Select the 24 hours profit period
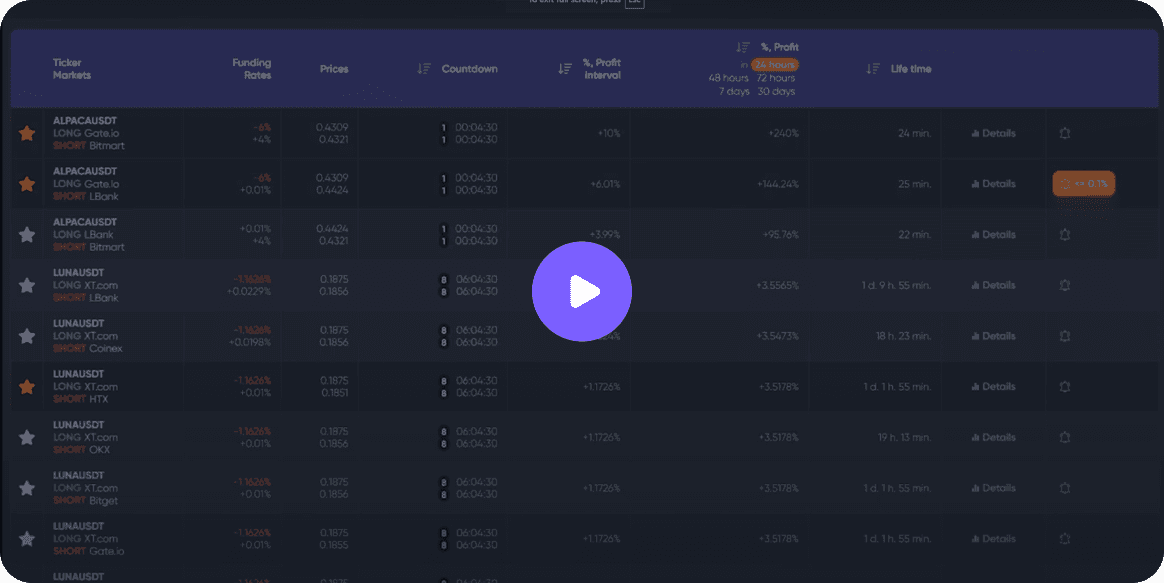Image resolution: width=1164 pixels, height=583 pixels. [775, 65]
